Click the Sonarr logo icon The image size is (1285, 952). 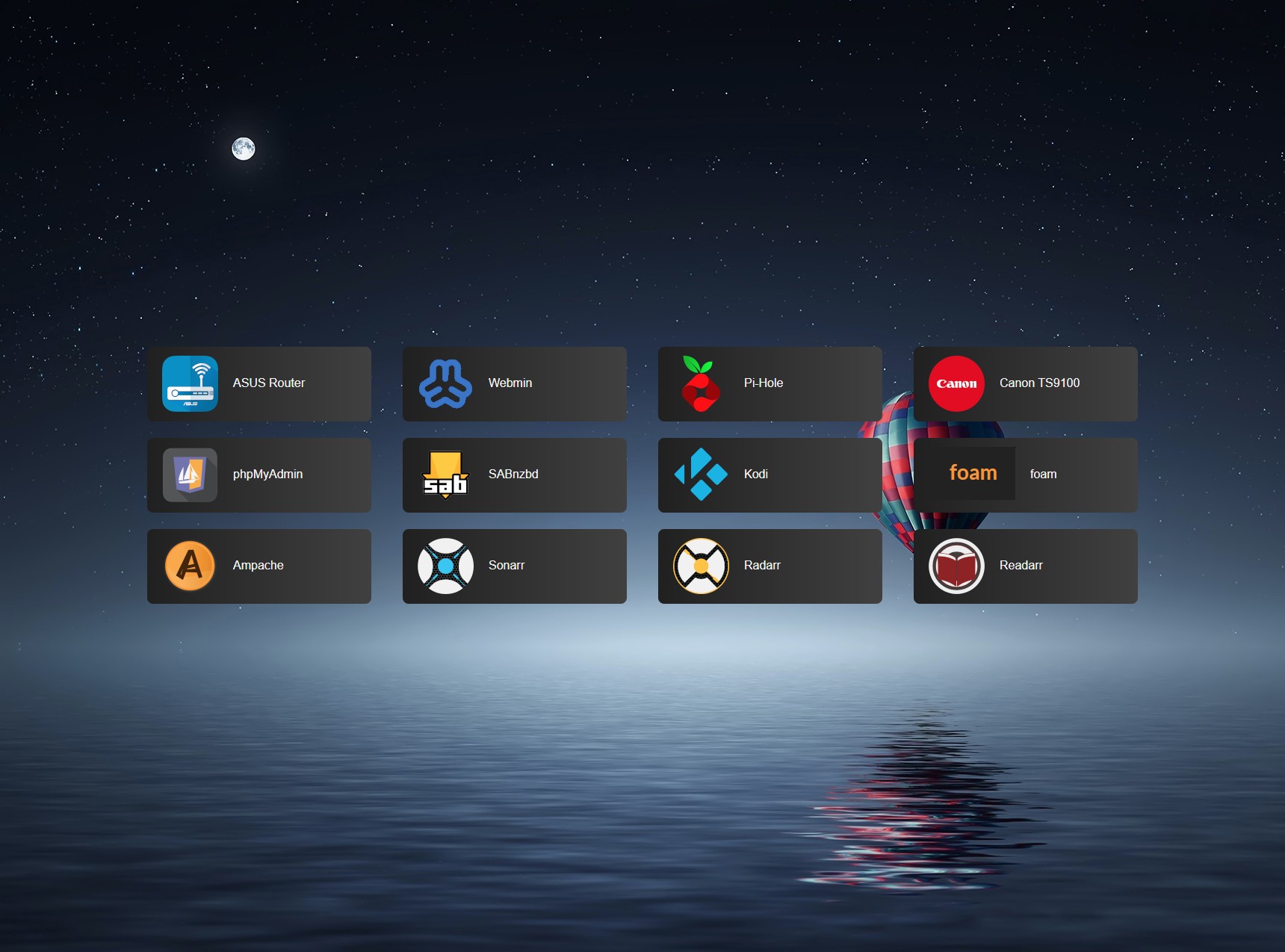point(446,566)
